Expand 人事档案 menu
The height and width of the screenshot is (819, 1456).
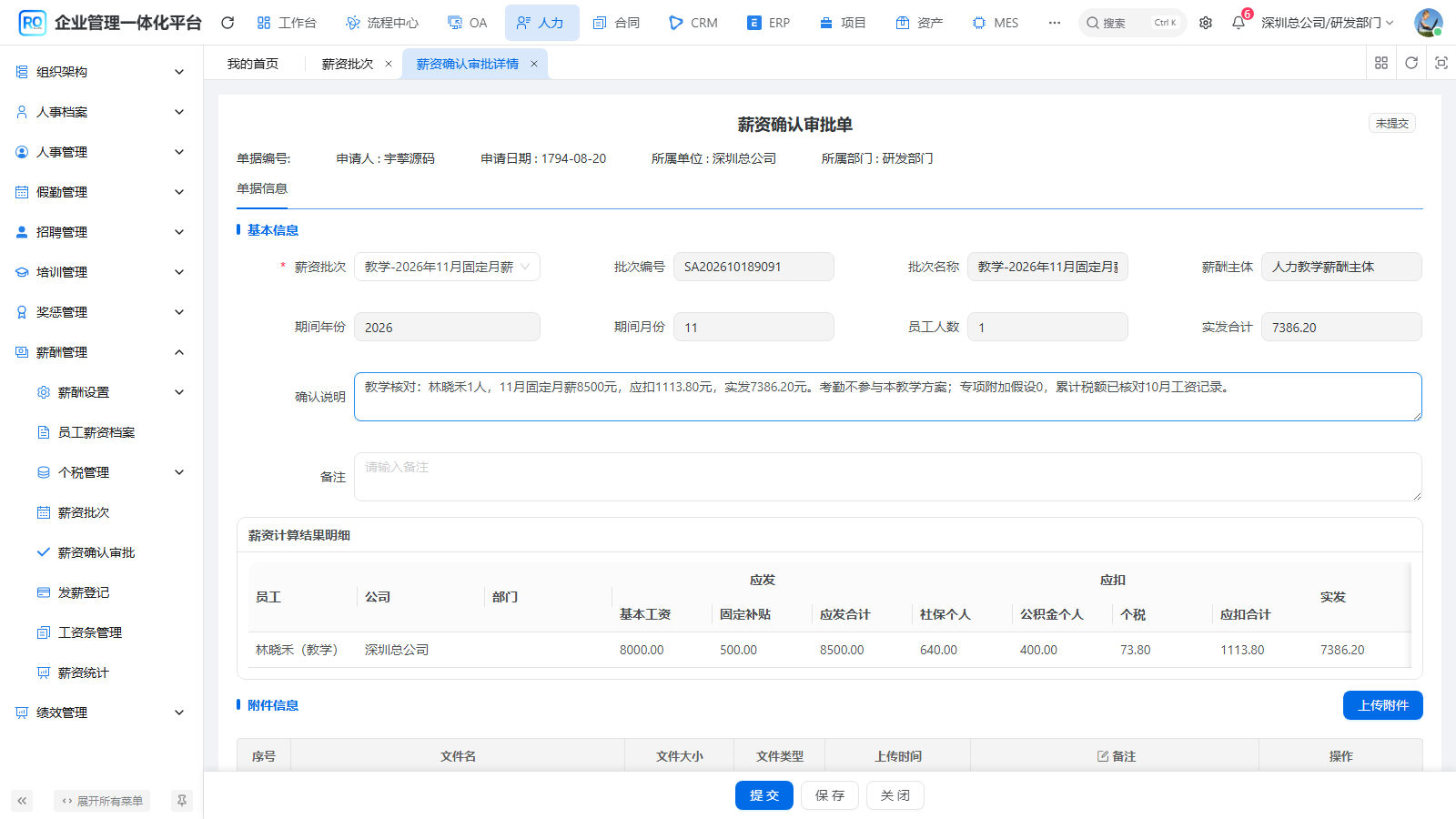point(101,112)
